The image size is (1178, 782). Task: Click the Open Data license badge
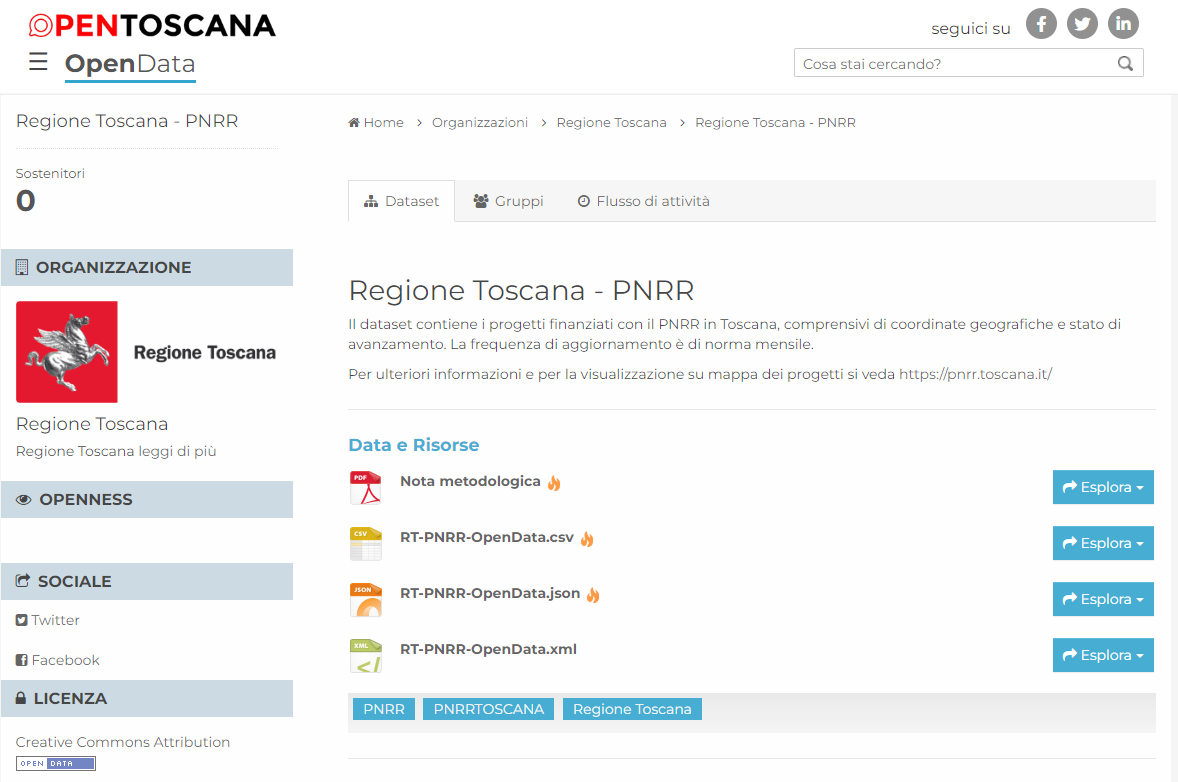pyautogui.click(x=56, y=763)
